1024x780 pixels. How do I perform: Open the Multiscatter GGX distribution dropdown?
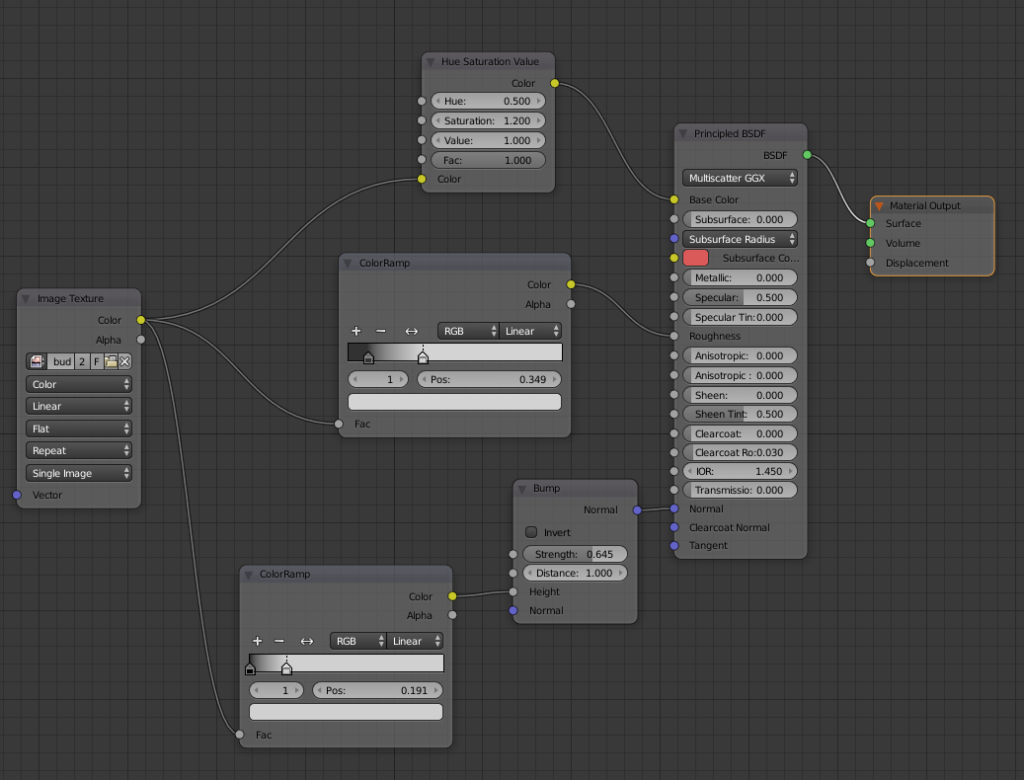[740, 178]
